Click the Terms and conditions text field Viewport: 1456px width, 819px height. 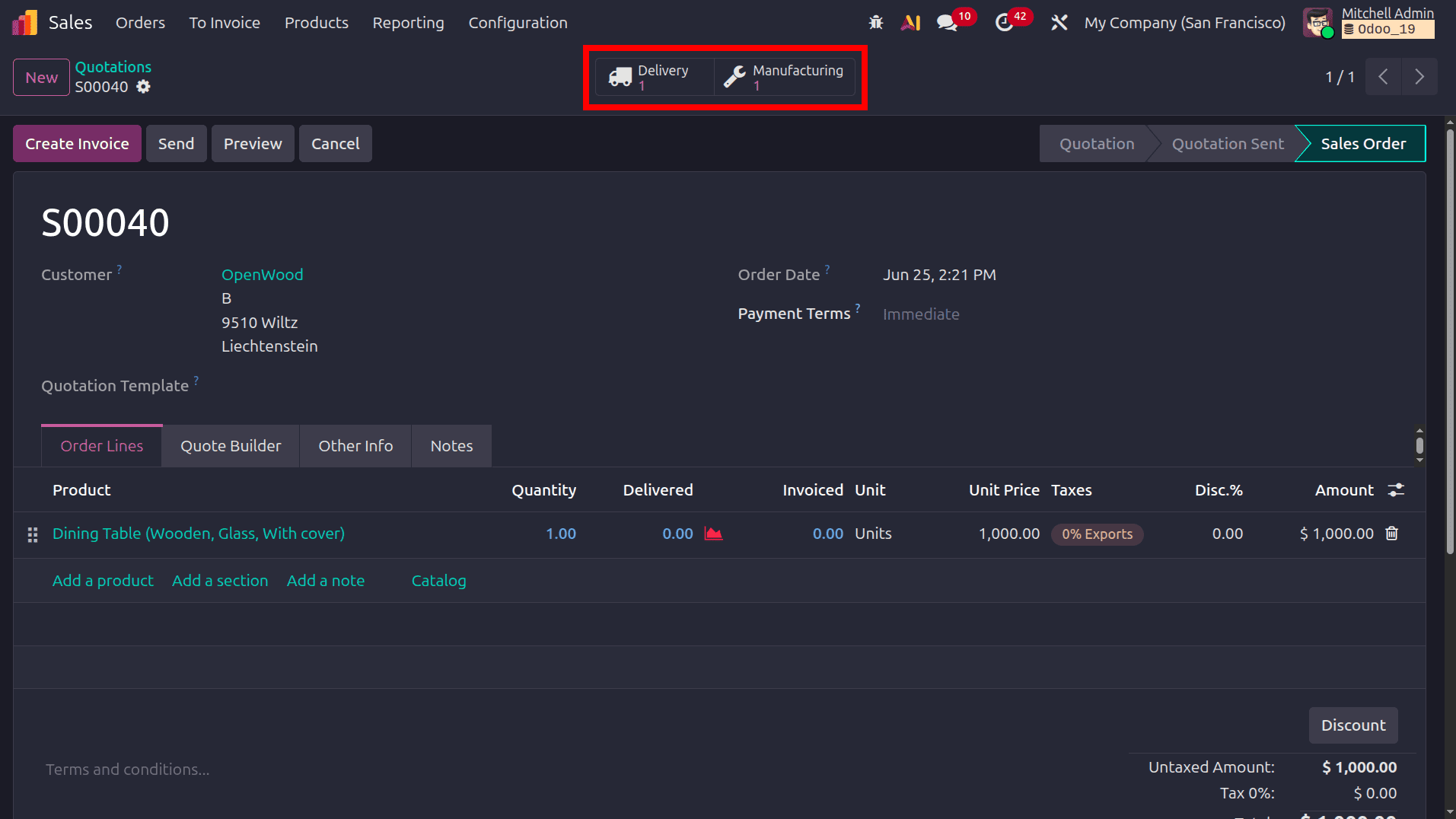pyautogui.click(x=128, y=770)
